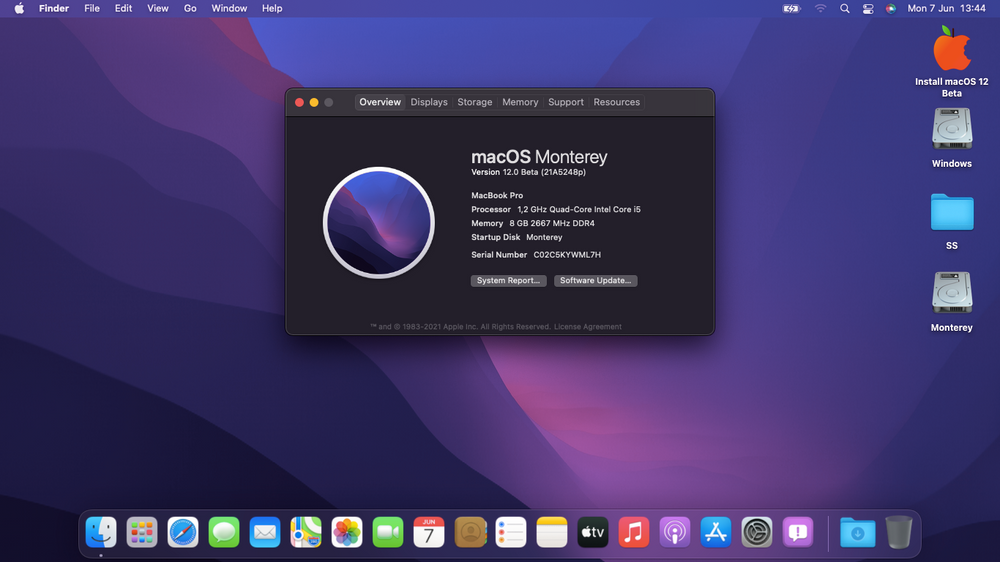Select the Install macOS 12 Beta icon
The width and height of the screenshot is (1000, 562).
pos(952,61)
